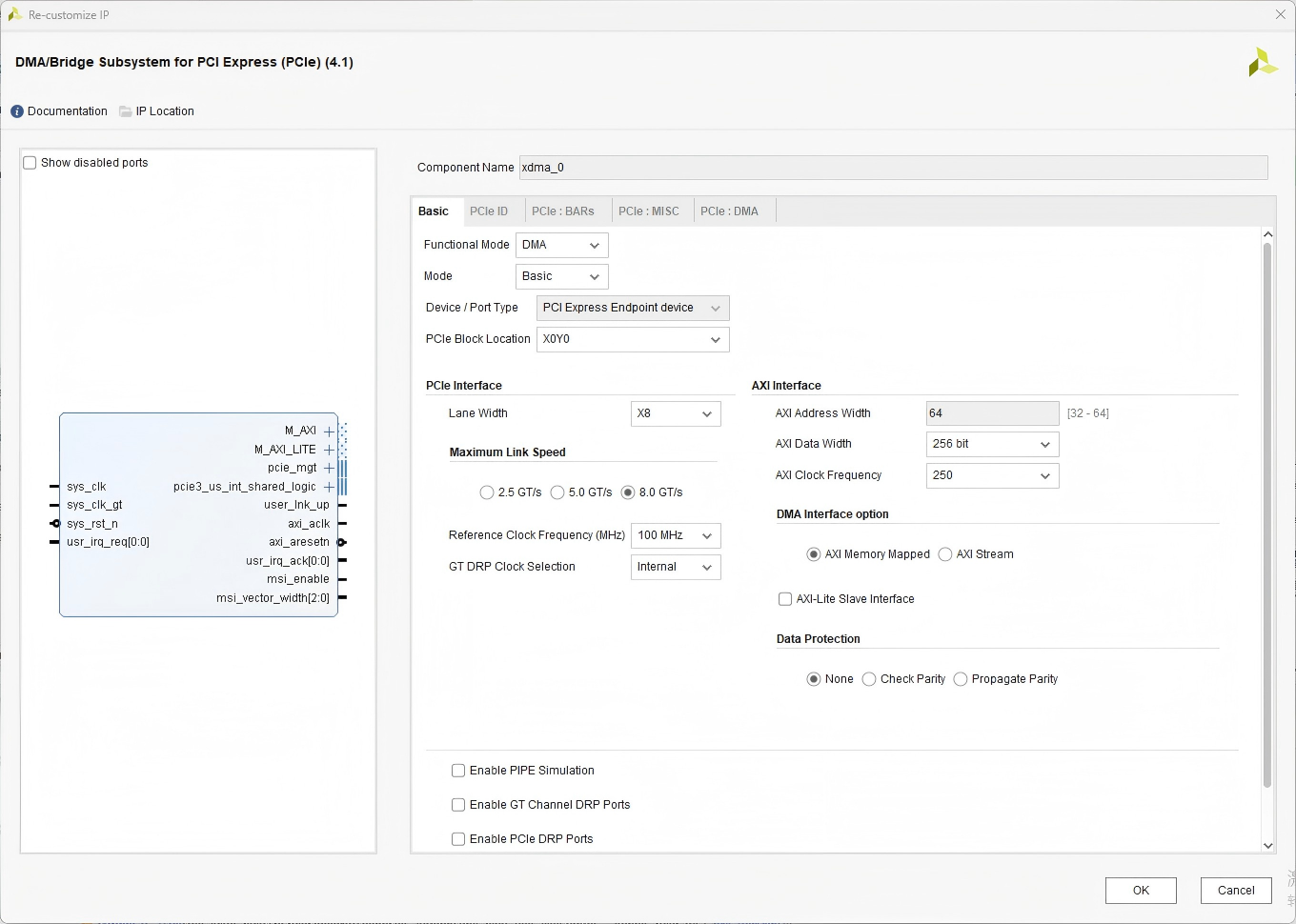The image size is (1296, 924).
Task: Expand the M_AXI_LITE bus interface port
Action: click(329, 450)
